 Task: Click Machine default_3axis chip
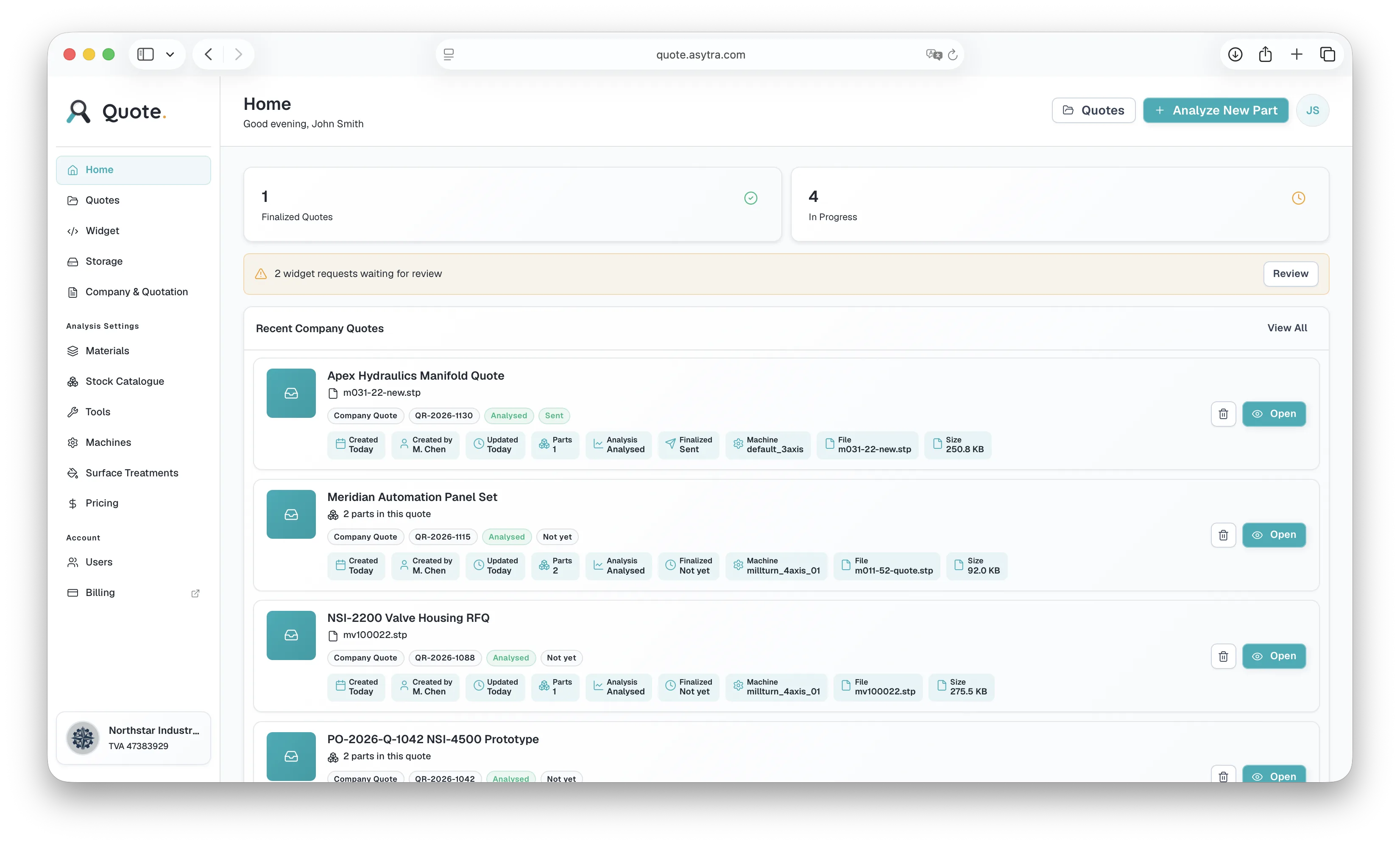[767, 445]
